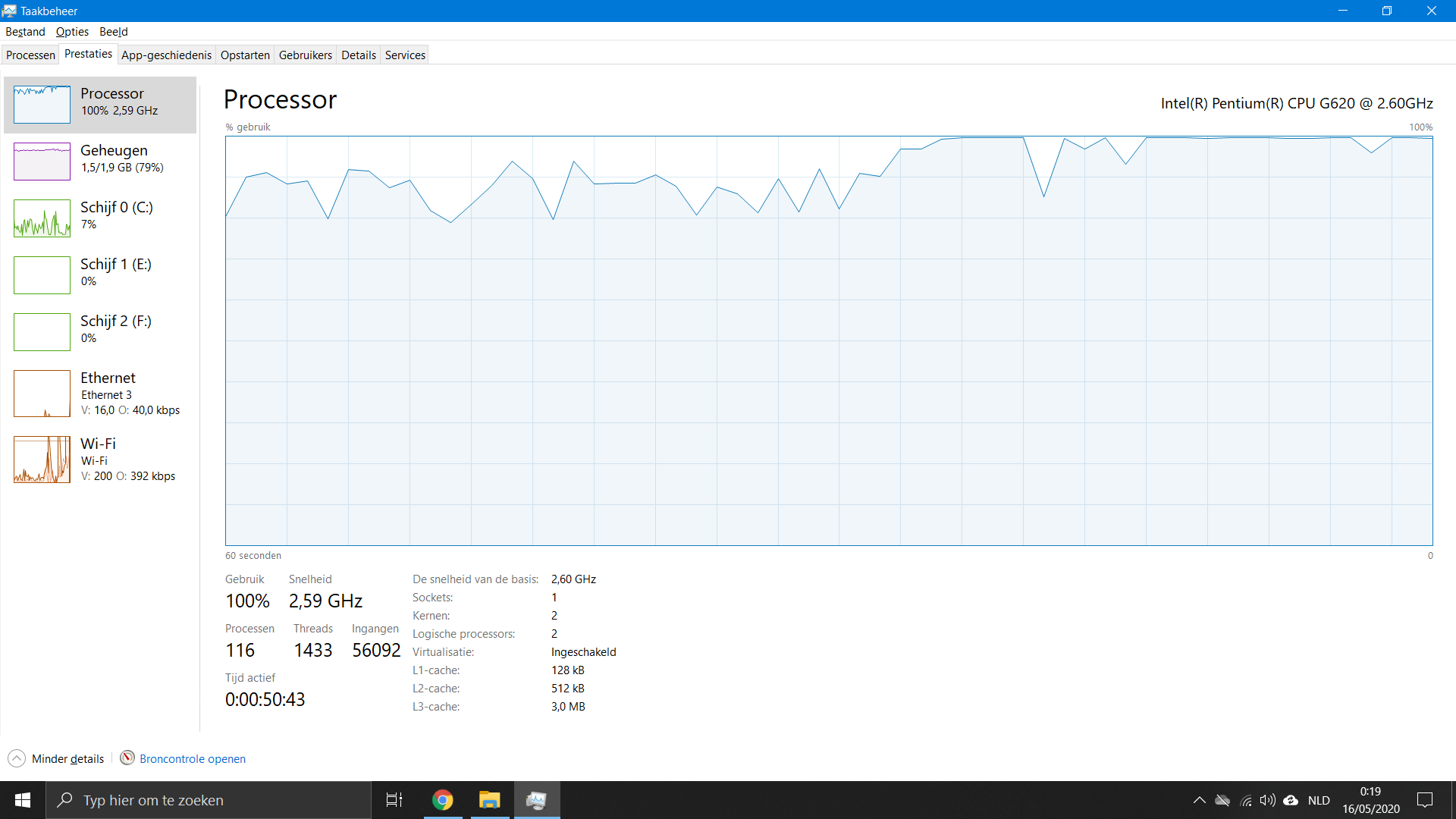This screenshot has width=1456, height=819.
Task: Select the Schijf 2 (F:) graph thumbnail
Action: click(x=42, y=332)
